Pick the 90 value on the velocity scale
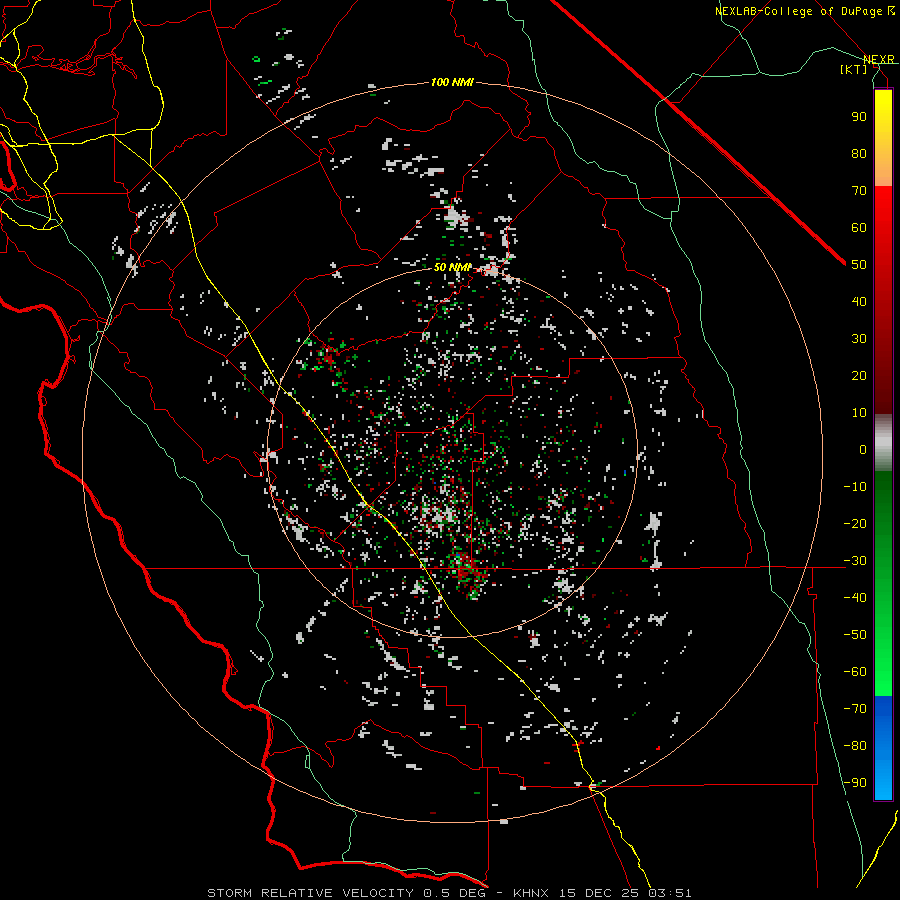 (859, 117)
